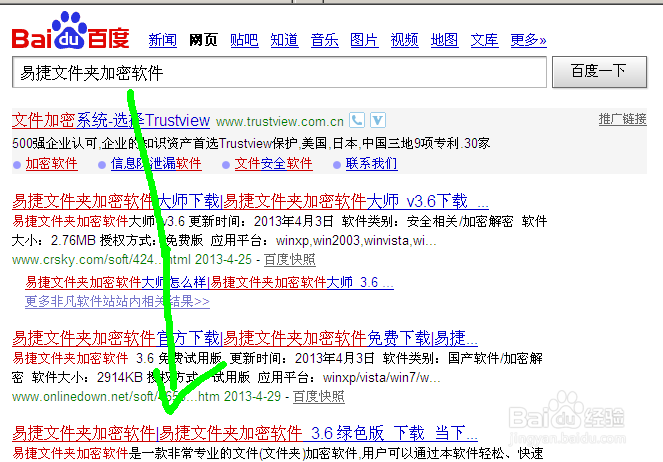Open the 文件安全软件 sub-link

click(x=274, y=164)
